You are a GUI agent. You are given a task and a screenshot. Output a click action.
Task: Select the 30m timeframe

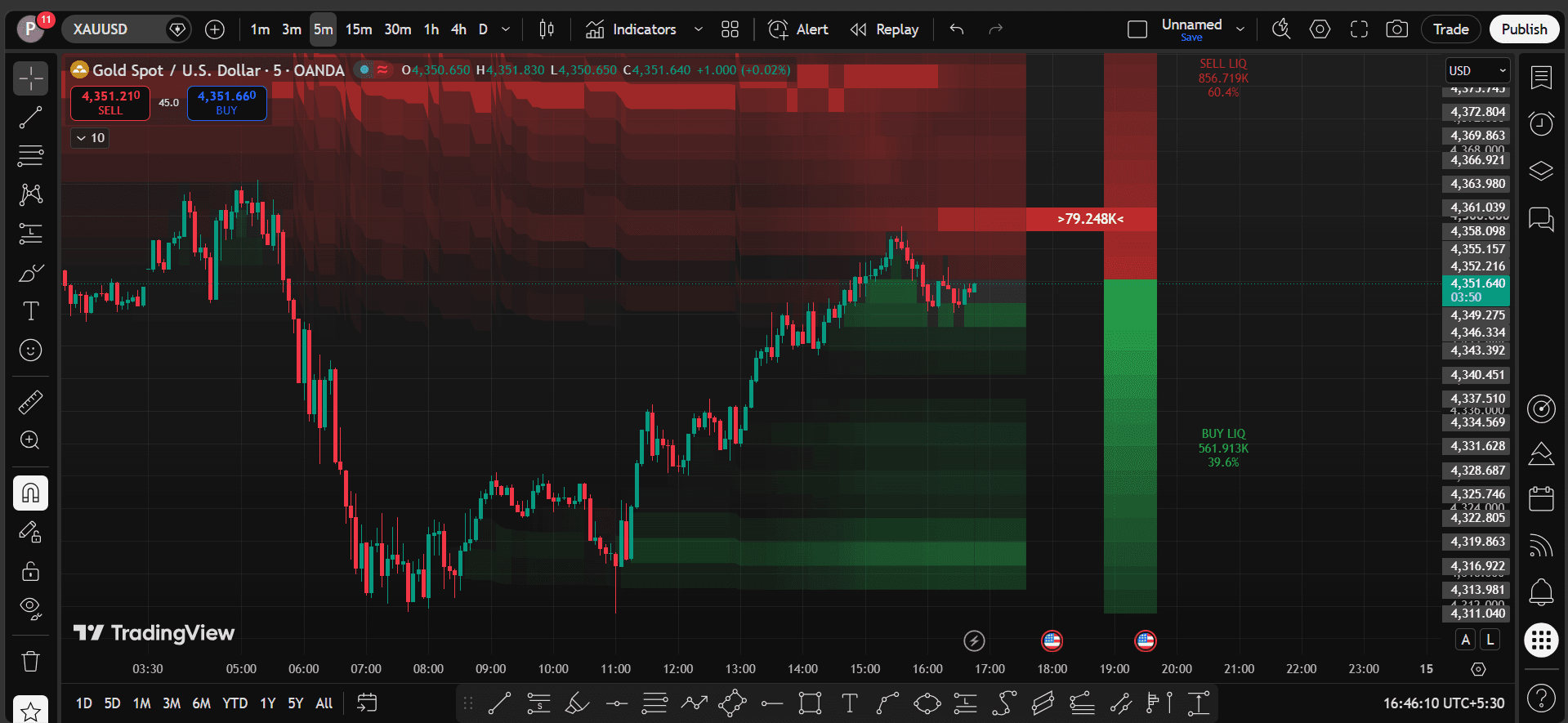[398, 29]
